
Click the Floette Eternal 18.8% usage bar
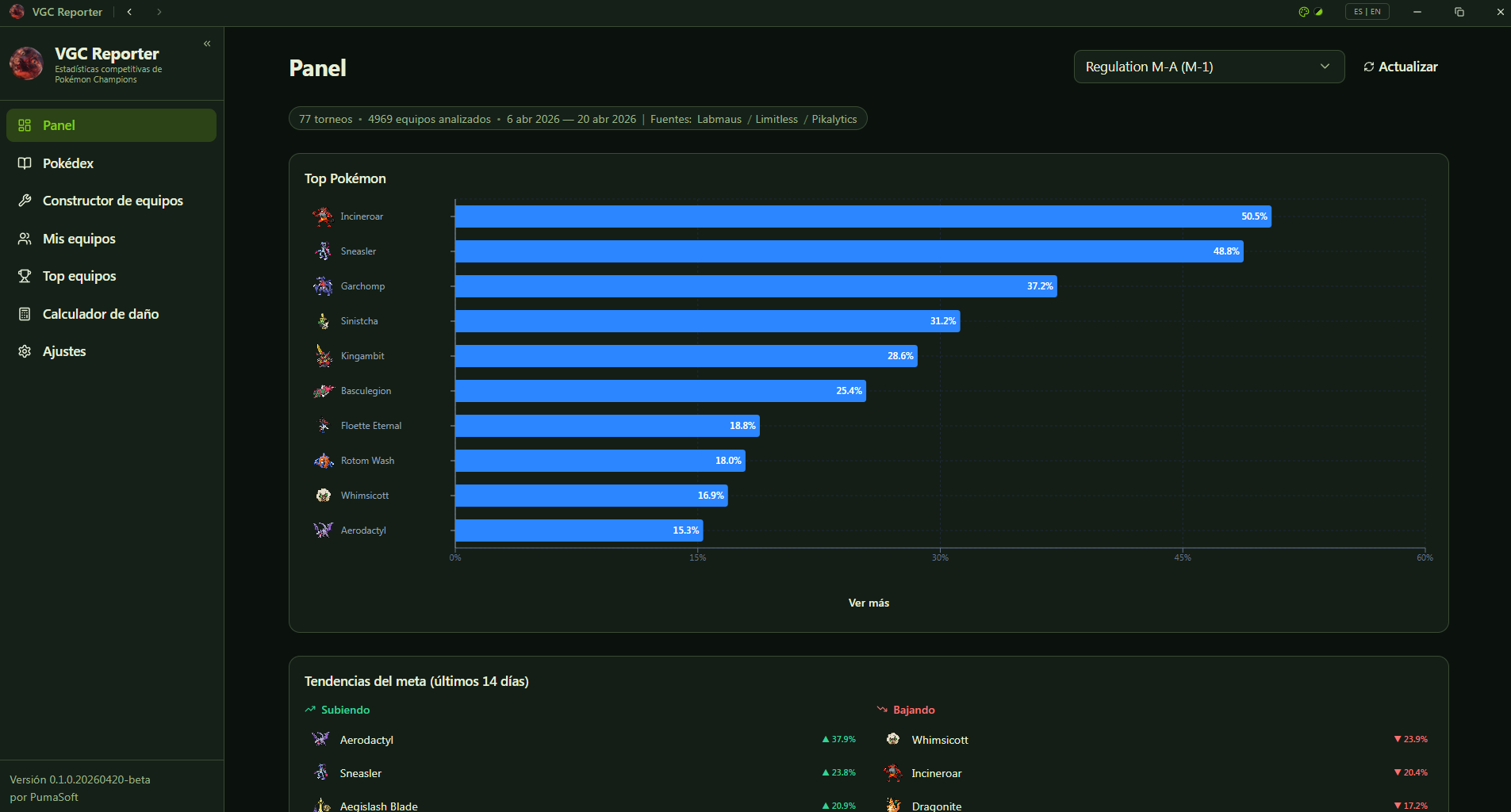tap(608, 426)
